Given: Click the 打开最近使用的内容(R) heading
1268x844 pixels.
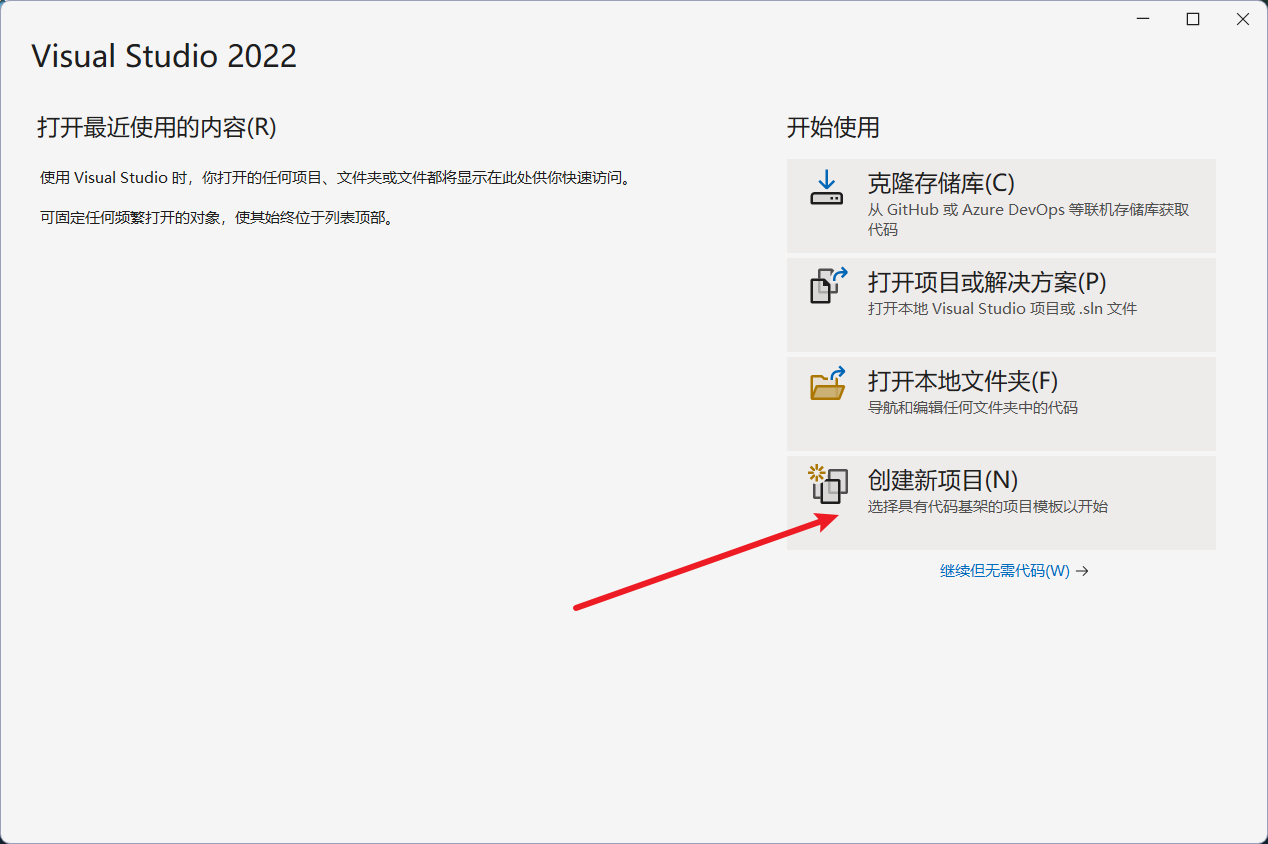Looking at the screenshot, I should (x=157, y=128).
